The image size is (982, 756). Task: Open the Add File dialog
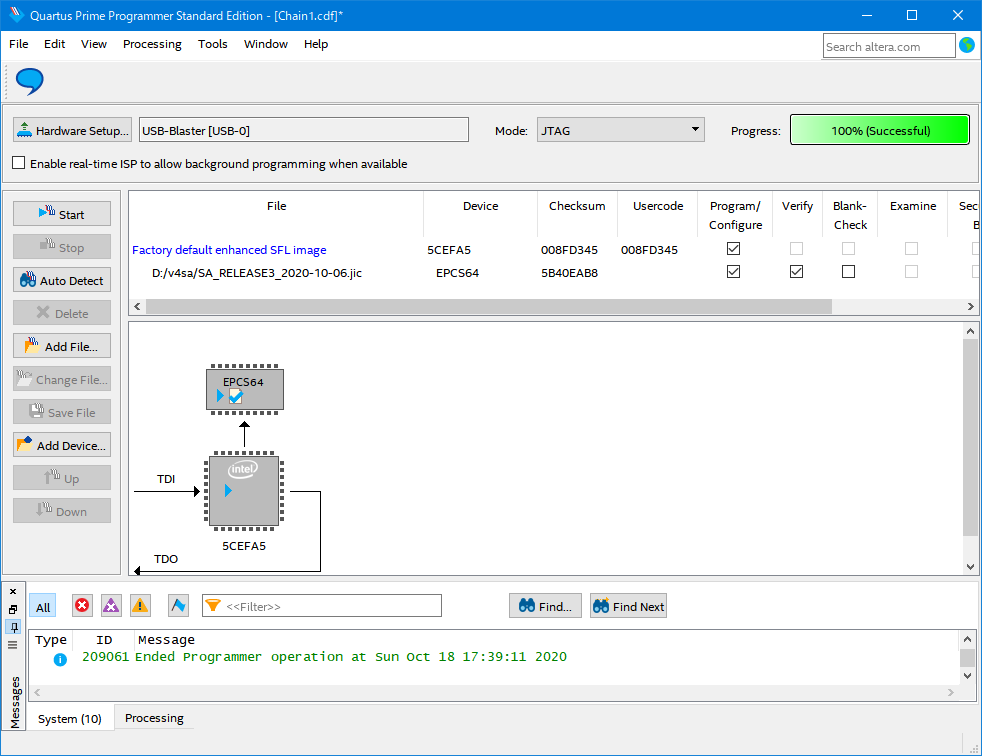(62, 346)
